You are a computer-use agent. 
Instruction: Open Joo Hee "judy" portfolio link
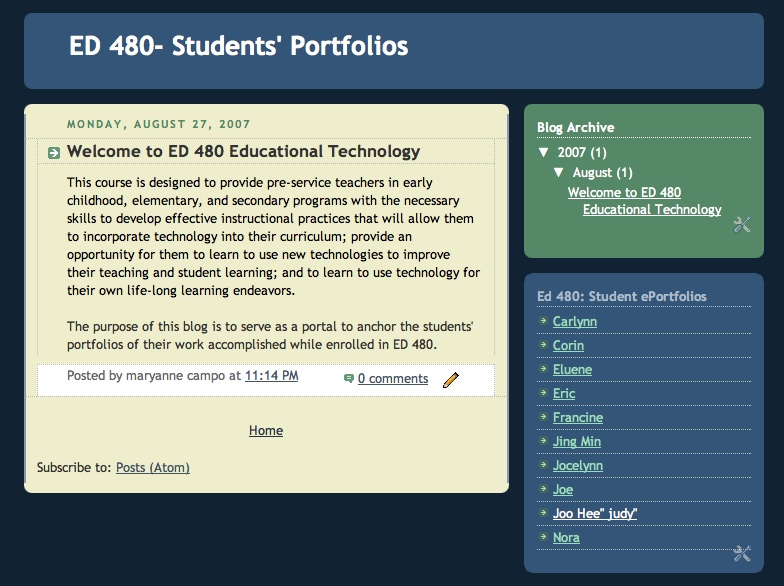point(595,514)
